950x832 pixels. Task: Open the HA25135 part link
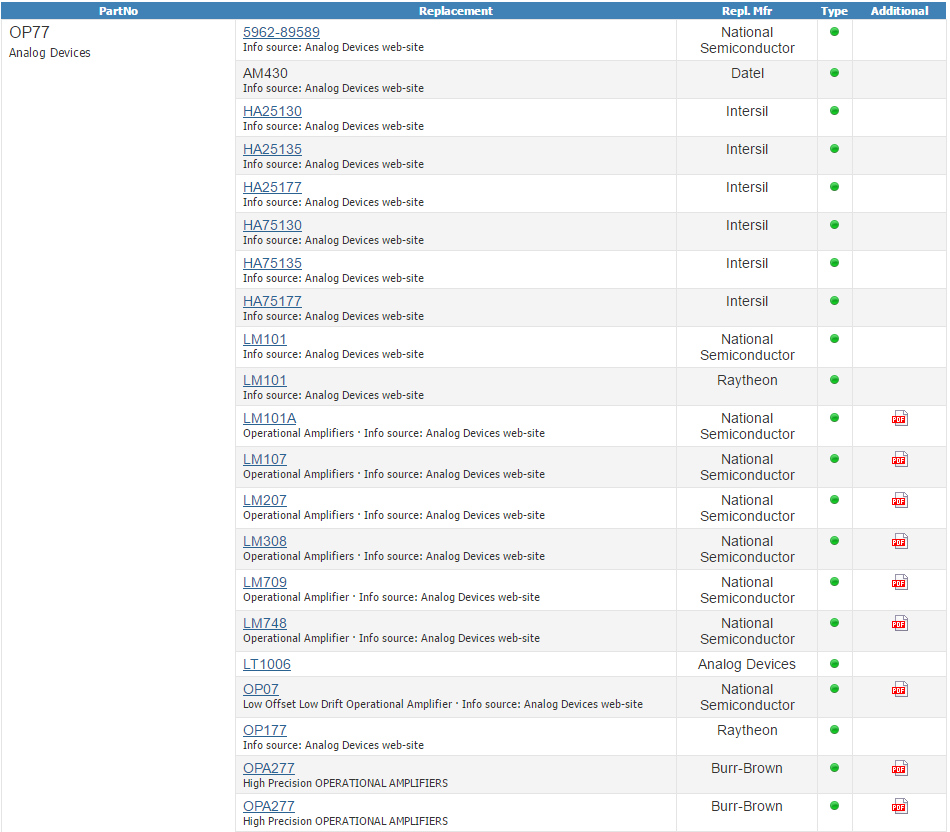point(272,149)
